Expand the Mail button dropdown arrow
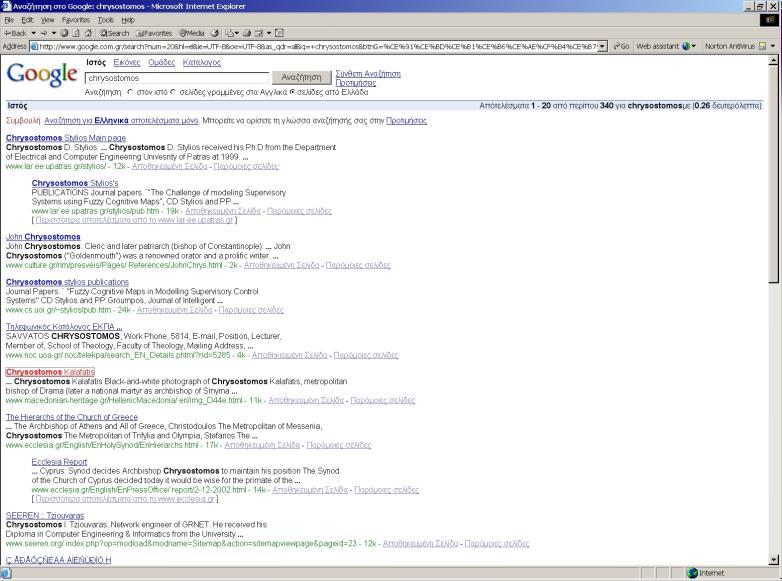Viewport: 782px width, 581px height. (236, 33)
